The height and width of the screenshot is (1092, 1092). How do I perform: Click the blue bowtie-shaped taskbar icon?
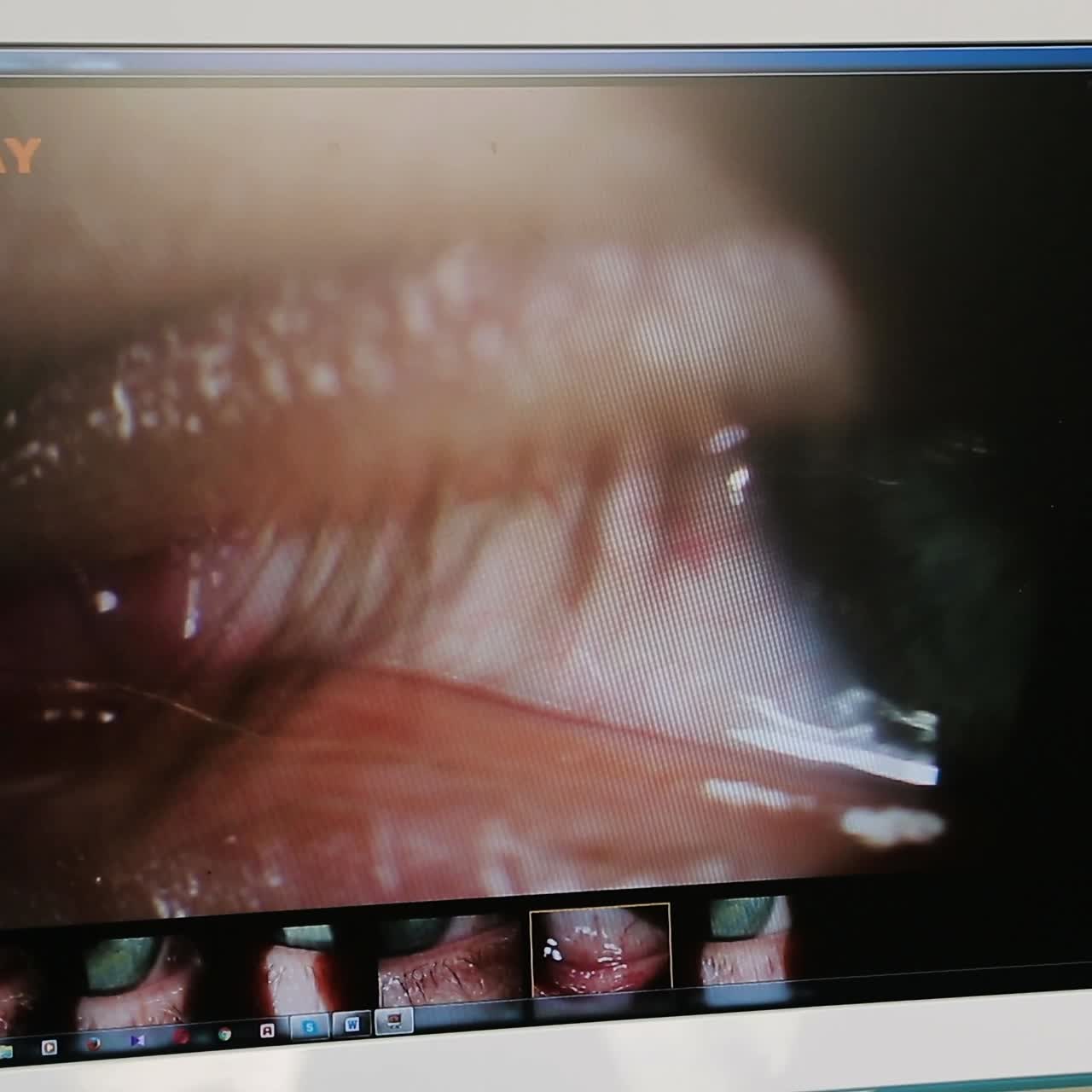tap(136, 1041)
